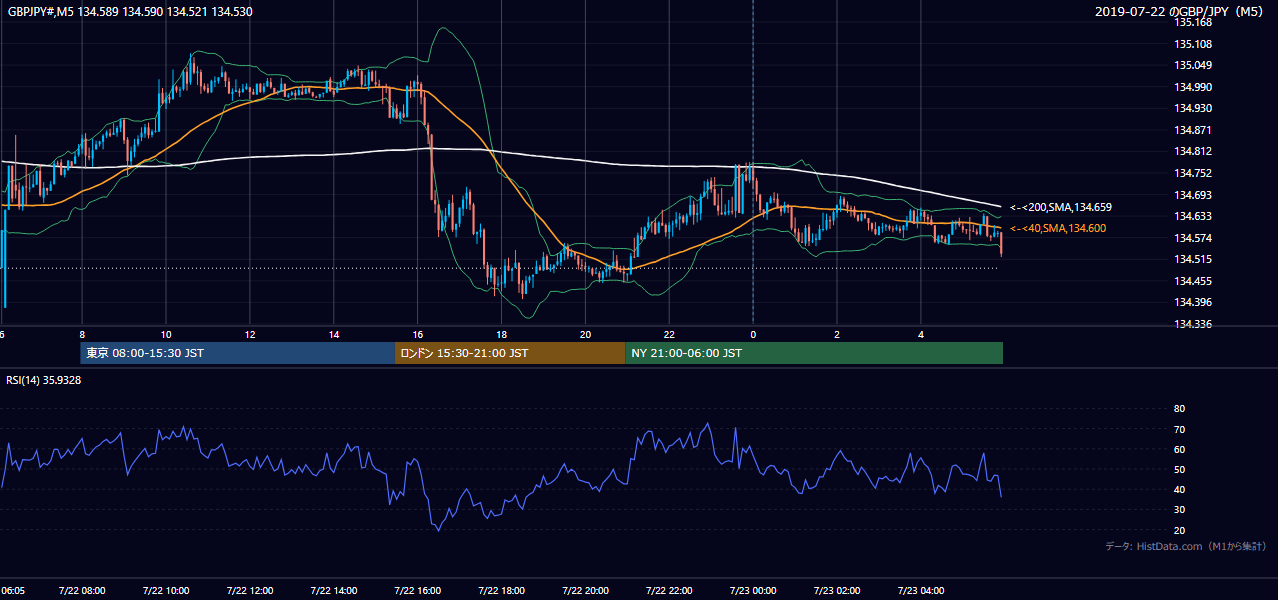Screen dimensions: 1278x600
Task: Click the 7/22 22:00 time label
Action: (x=669, y=590)
